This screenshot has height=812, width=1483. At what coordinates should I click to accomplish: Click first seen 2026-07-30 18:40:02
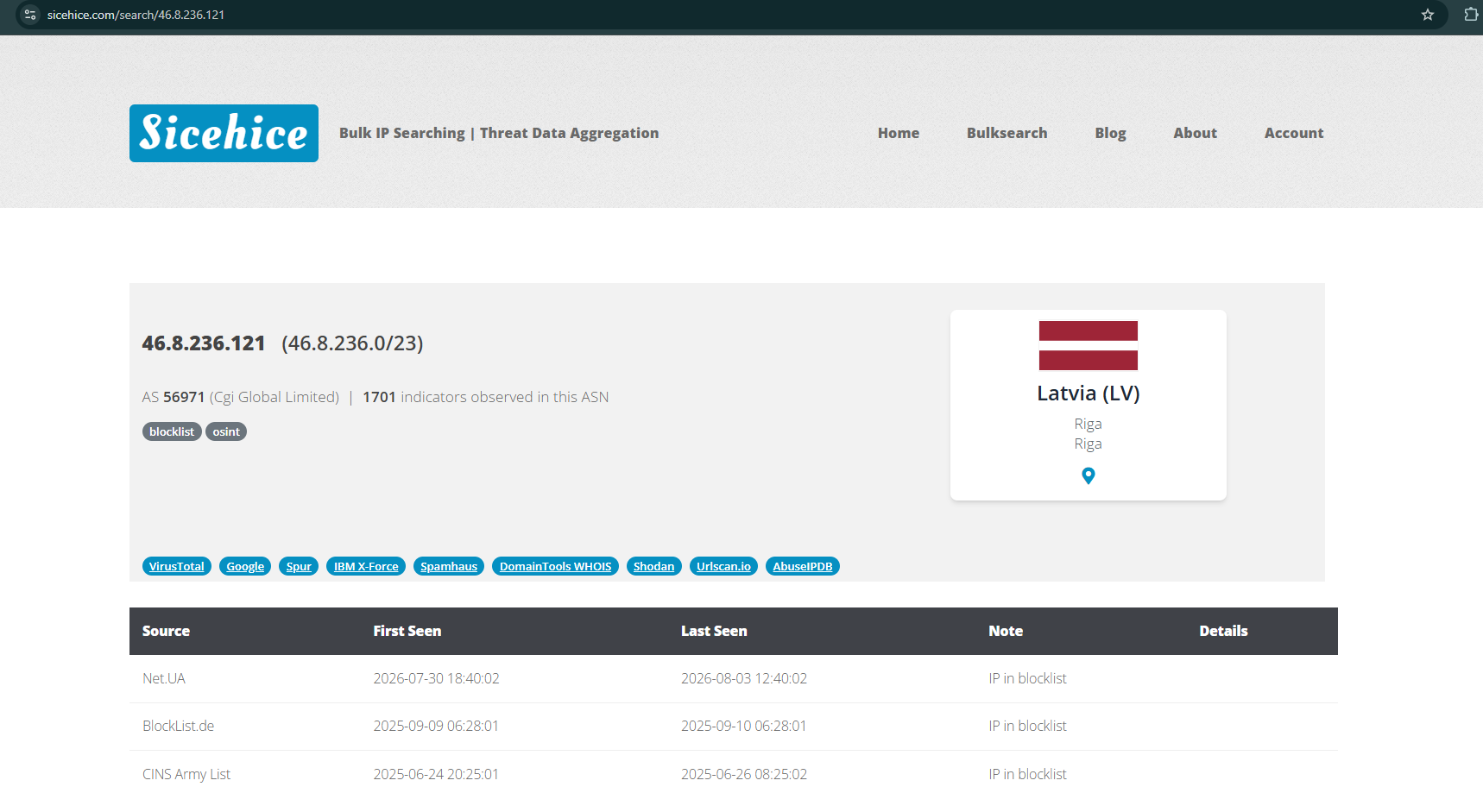pyautogui.click(x=436, y=678)
